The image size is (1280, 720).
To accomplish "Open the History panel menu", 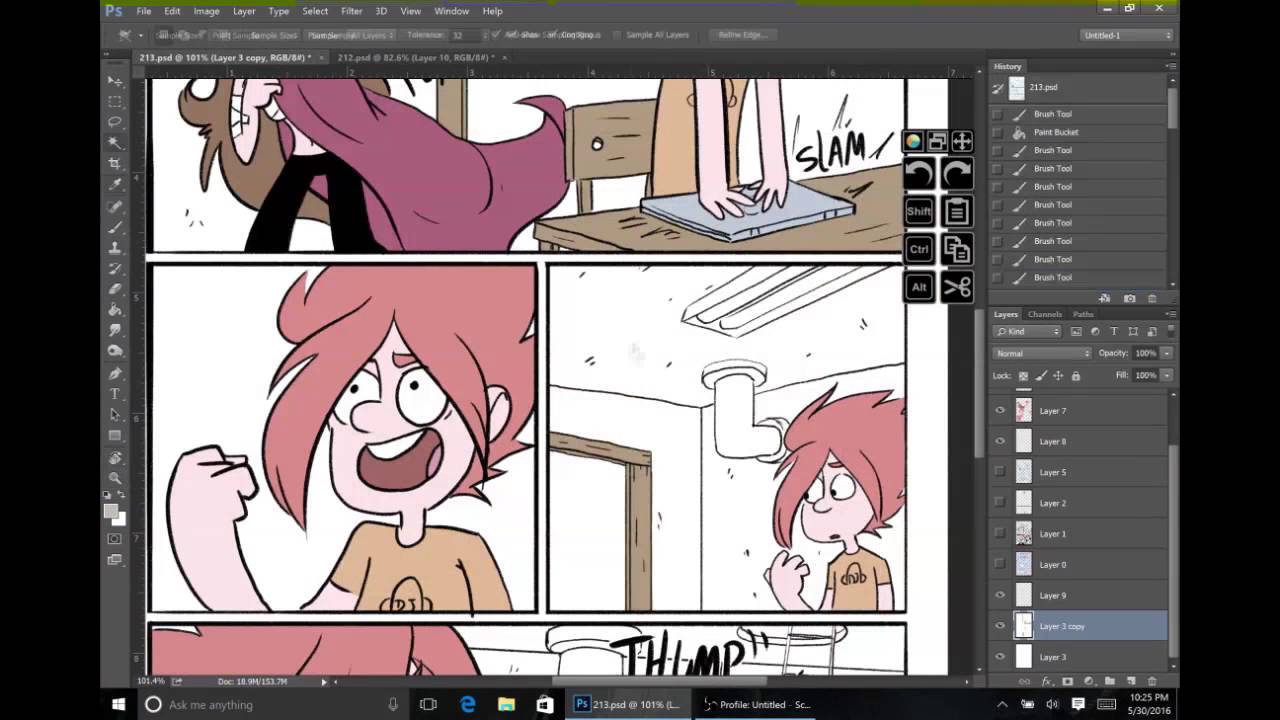I will click(1170, 66).
